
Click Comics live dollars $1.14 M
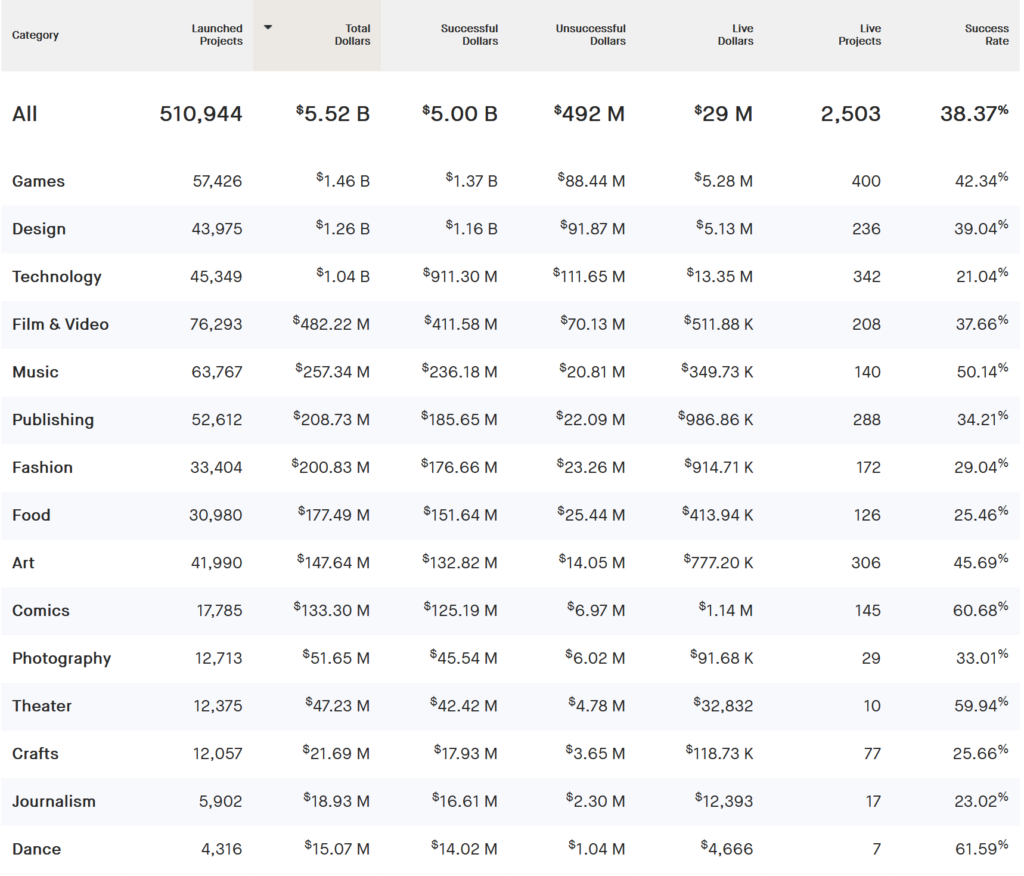[726, 611]
